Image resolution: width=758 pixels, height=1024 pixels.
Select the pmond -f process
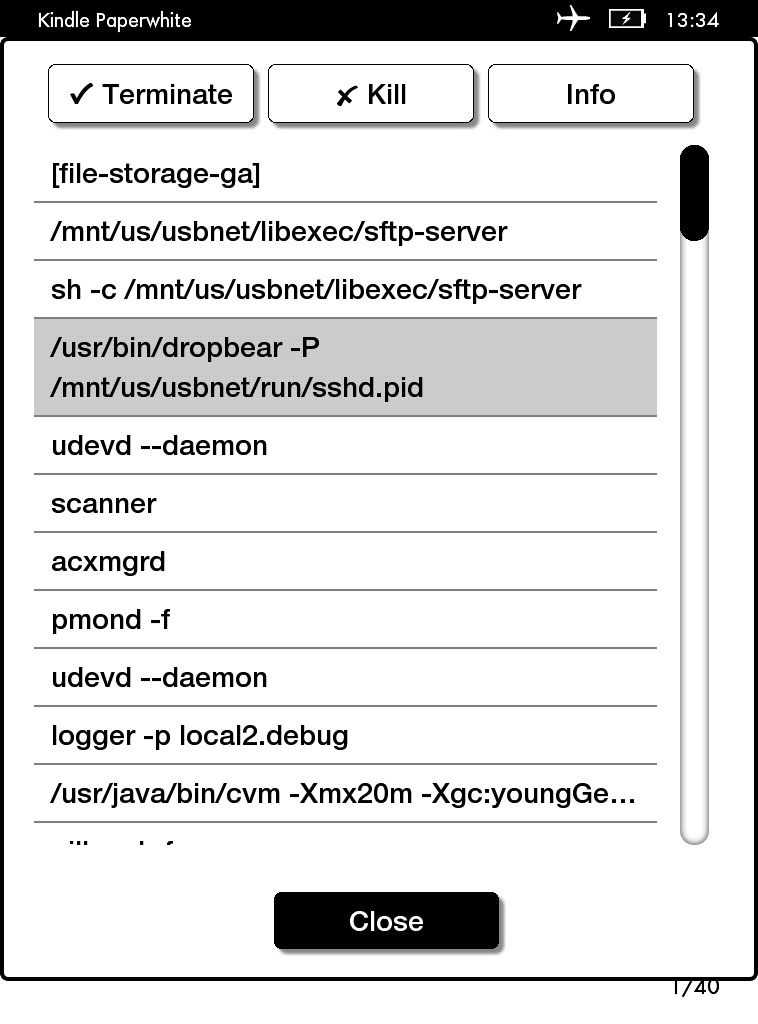(x=345, y=620)
